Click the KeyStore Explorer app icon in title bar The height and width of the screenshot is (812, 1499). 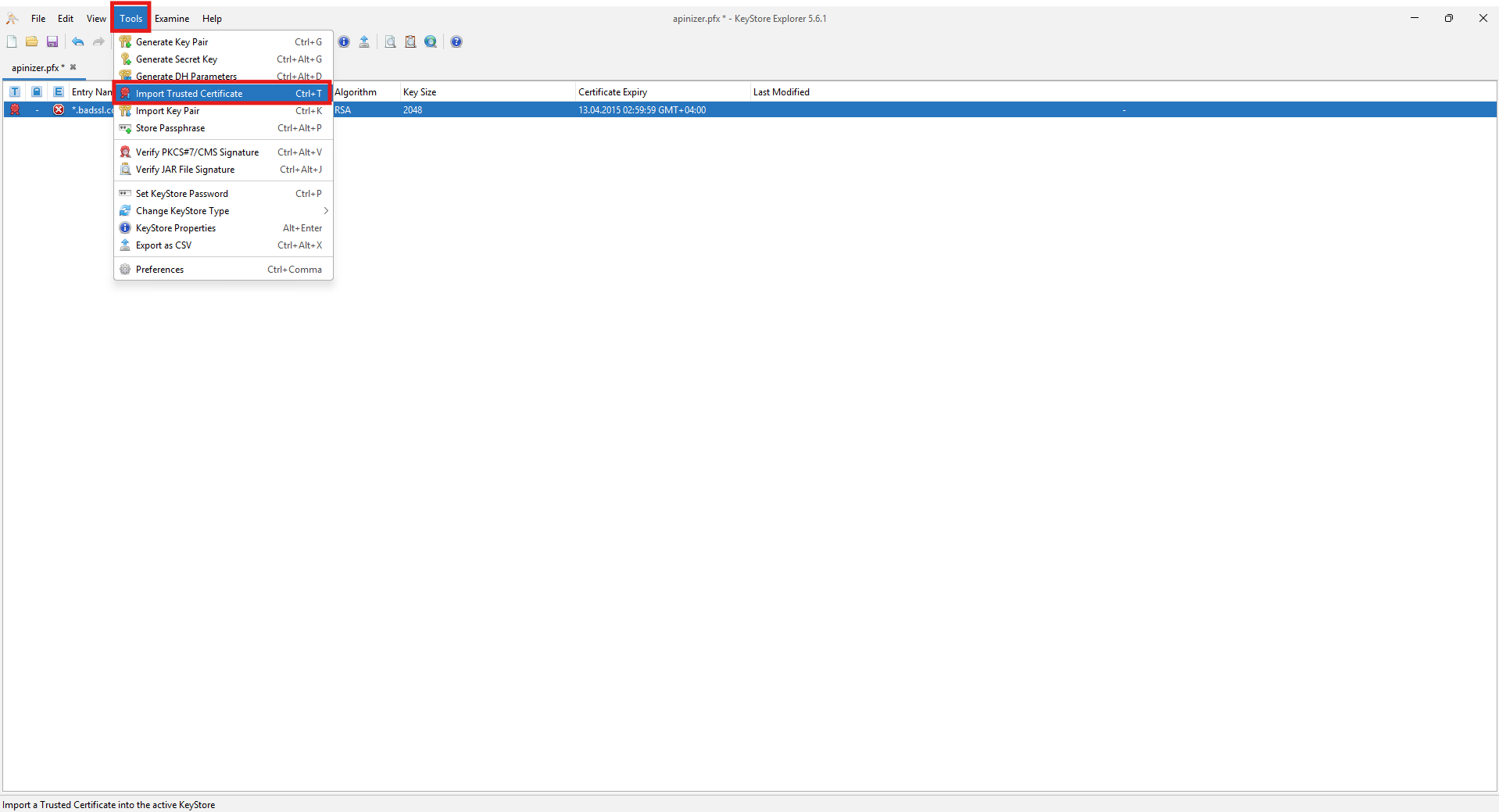coord(12,19)
